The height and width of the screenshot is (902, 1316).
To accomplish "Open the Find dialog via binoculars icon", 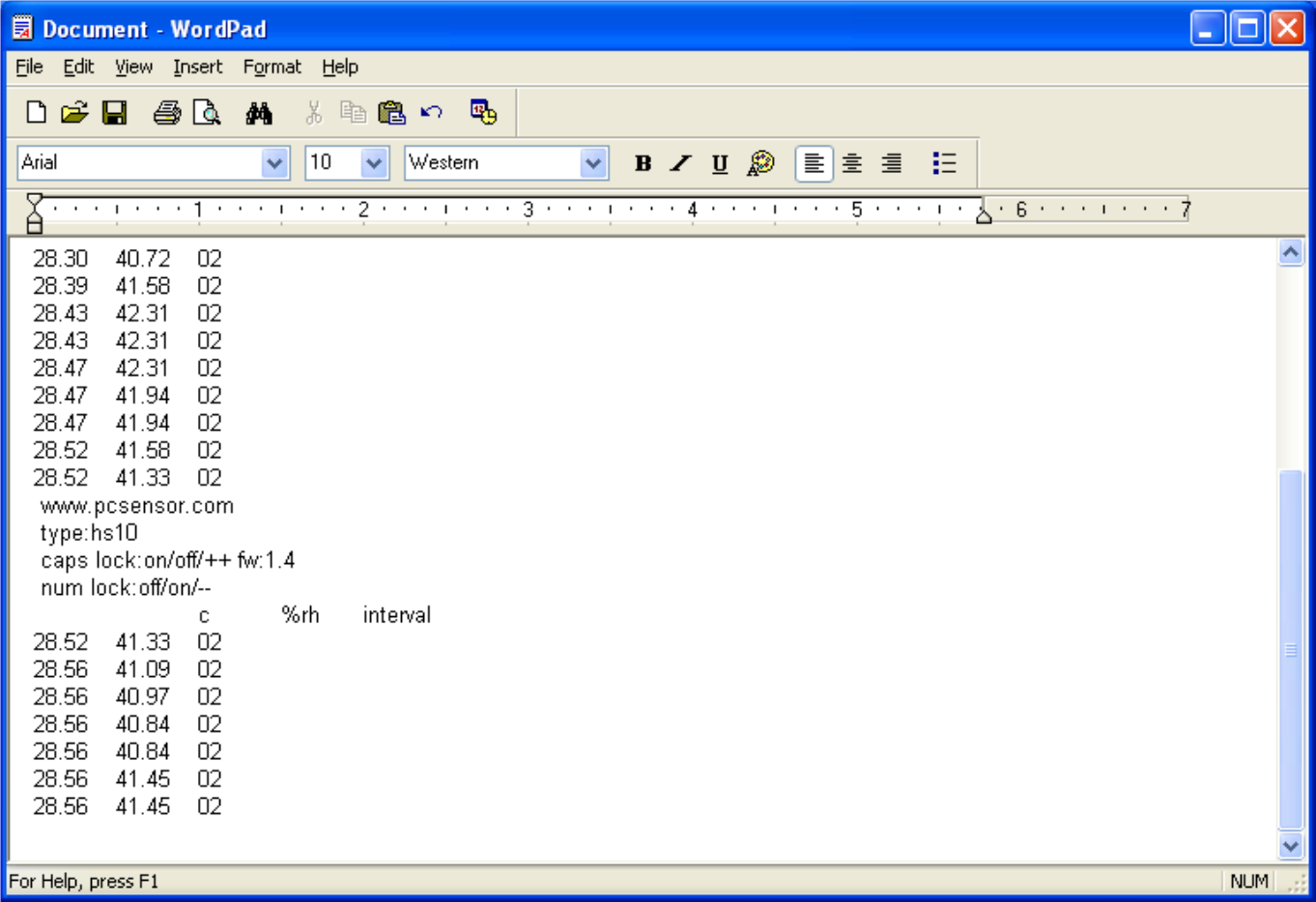I will pyautogui.click(x=259, y=112).
